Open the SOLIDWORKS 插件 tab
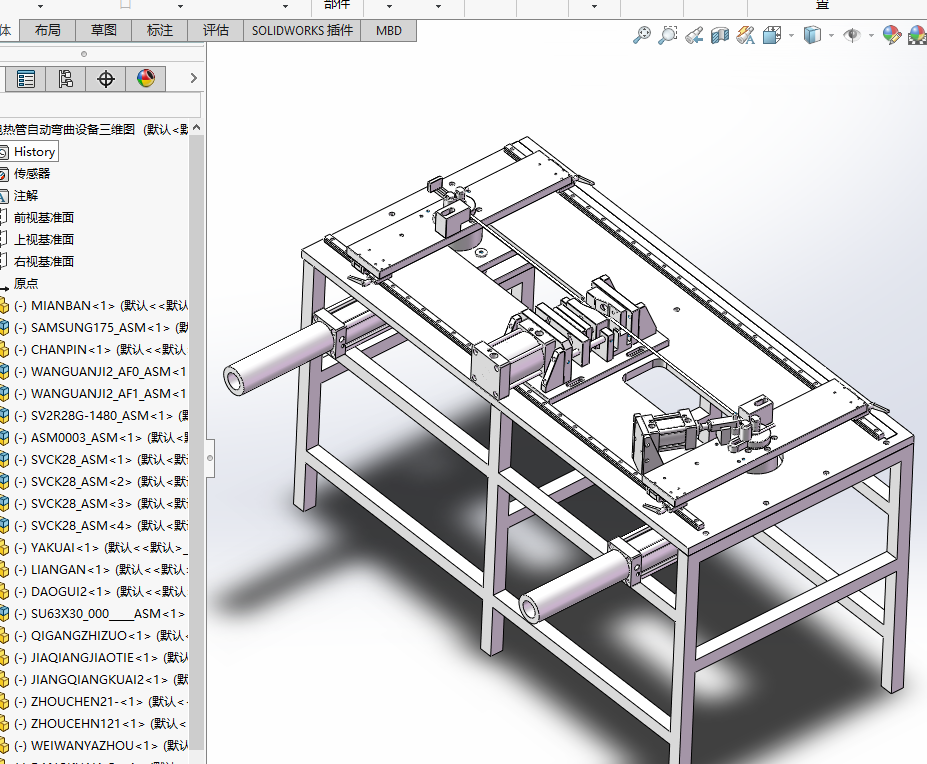927x764 pixels. (x=302, y=30)
